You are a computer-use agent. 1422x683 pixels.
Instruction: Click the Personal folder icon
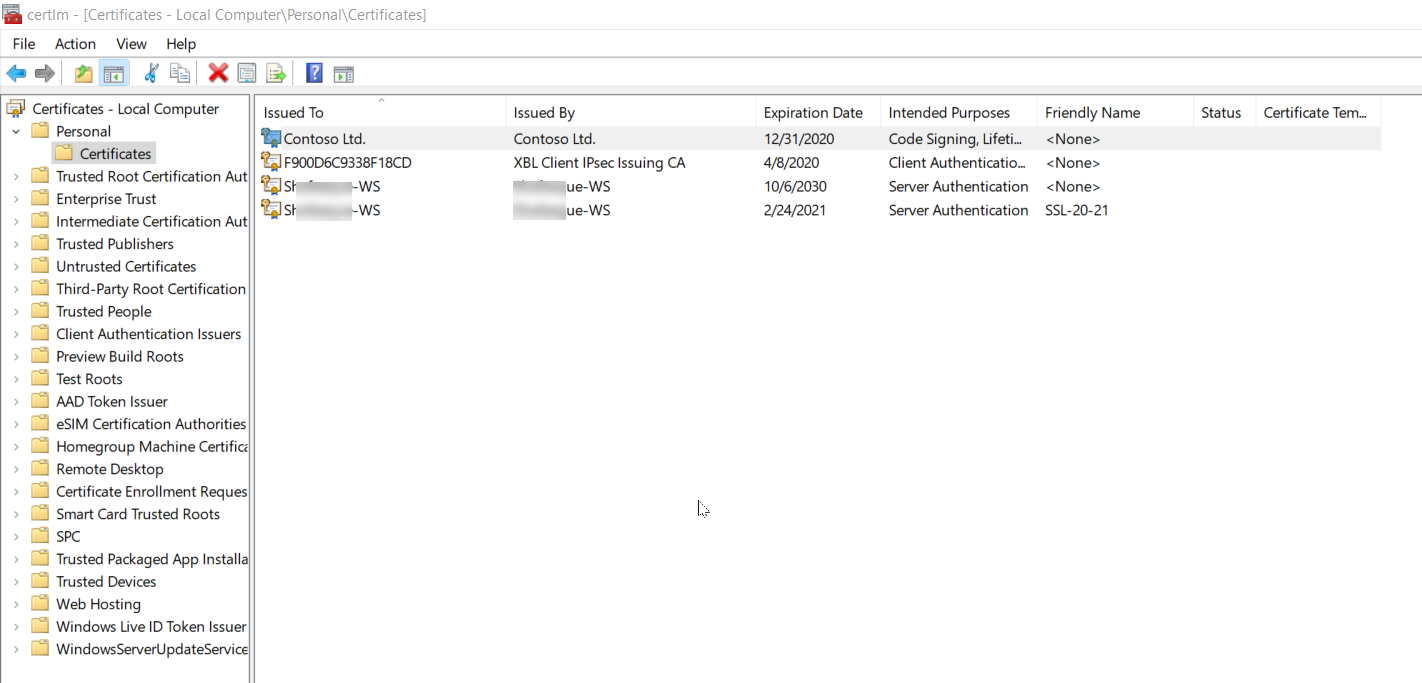[40, 131]
